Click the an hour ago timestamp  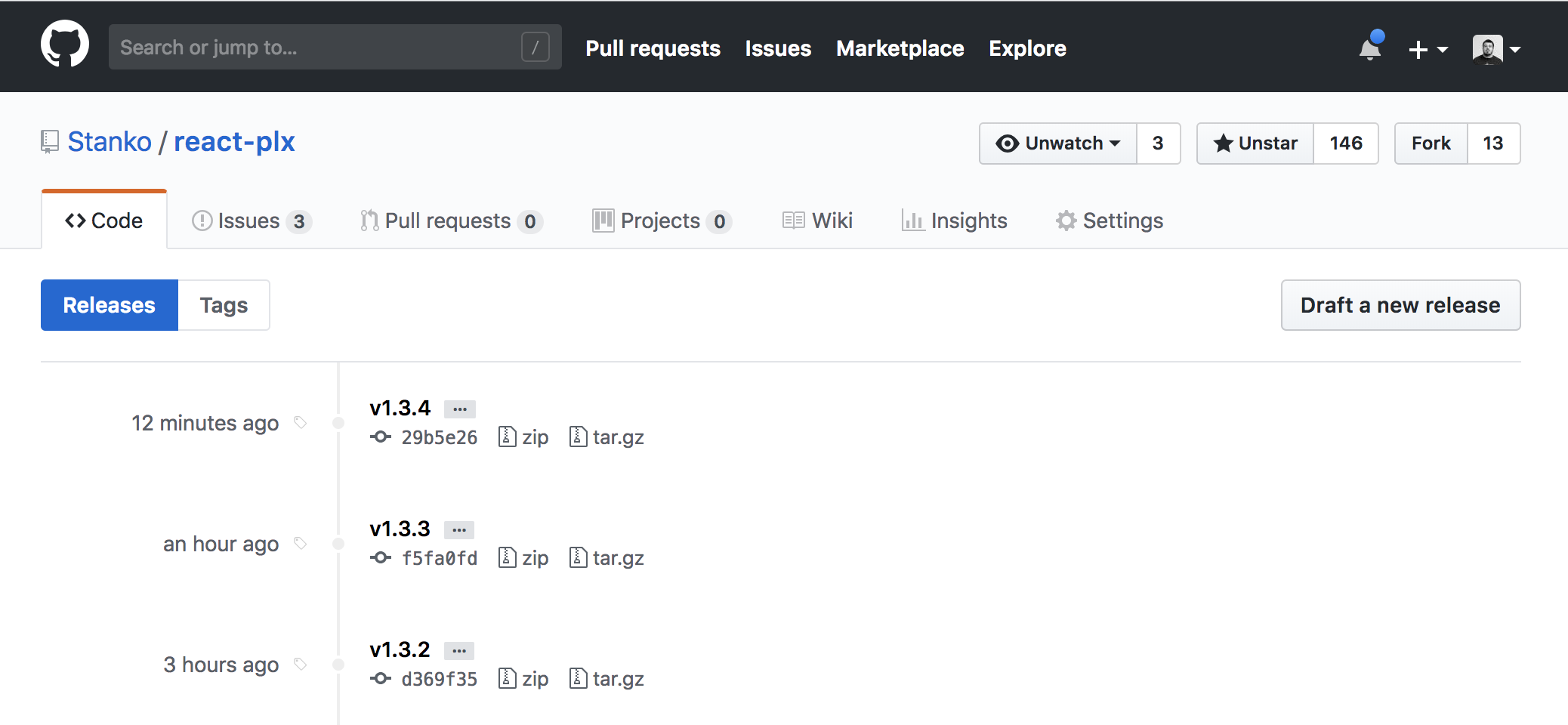tap(221, 544)
